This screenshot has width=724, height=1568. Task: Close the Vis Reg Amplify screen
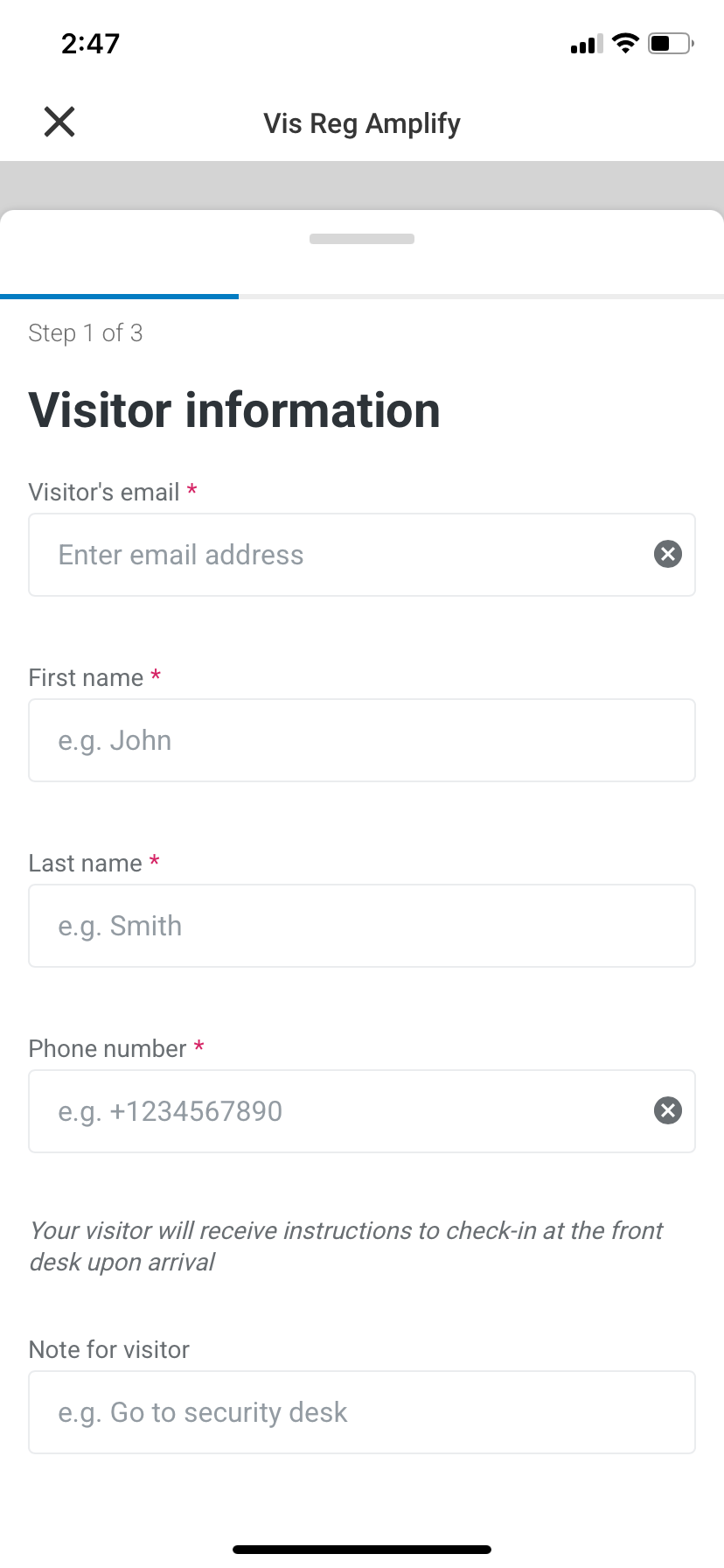coord(59,122)
